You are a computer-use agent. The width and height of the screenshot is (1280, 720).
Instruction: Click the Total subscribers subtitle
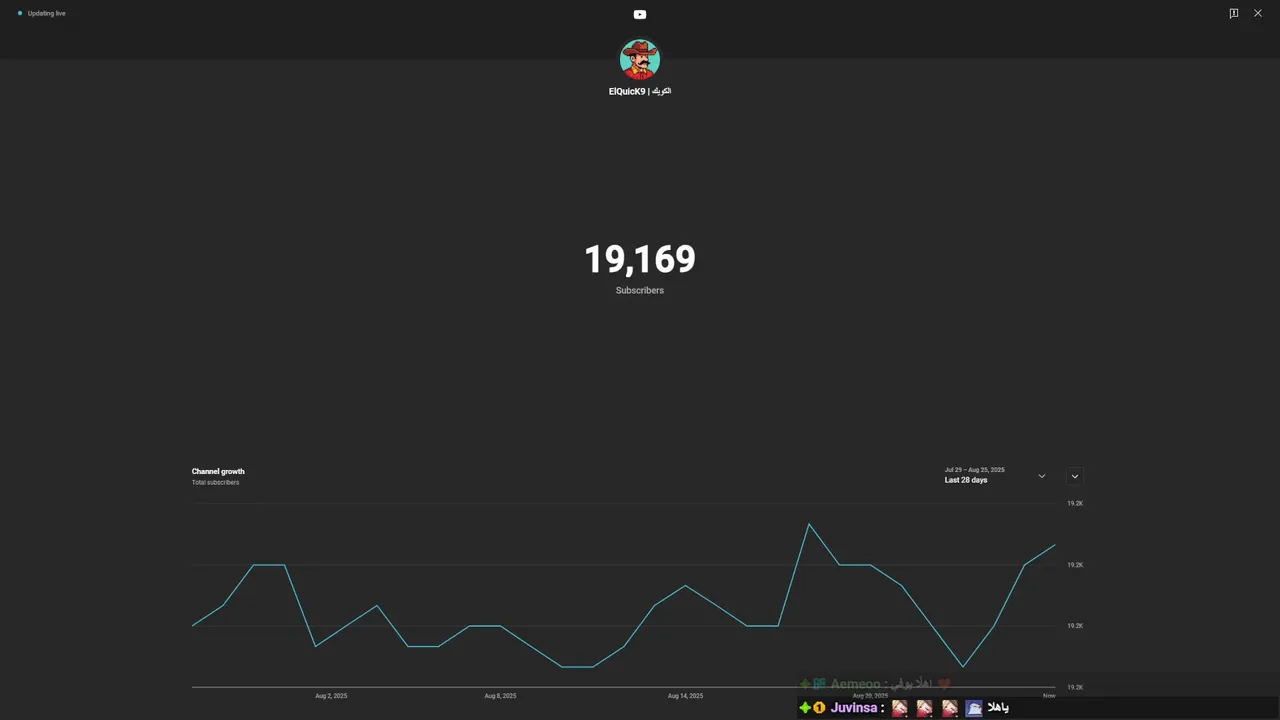coord(215,482)
